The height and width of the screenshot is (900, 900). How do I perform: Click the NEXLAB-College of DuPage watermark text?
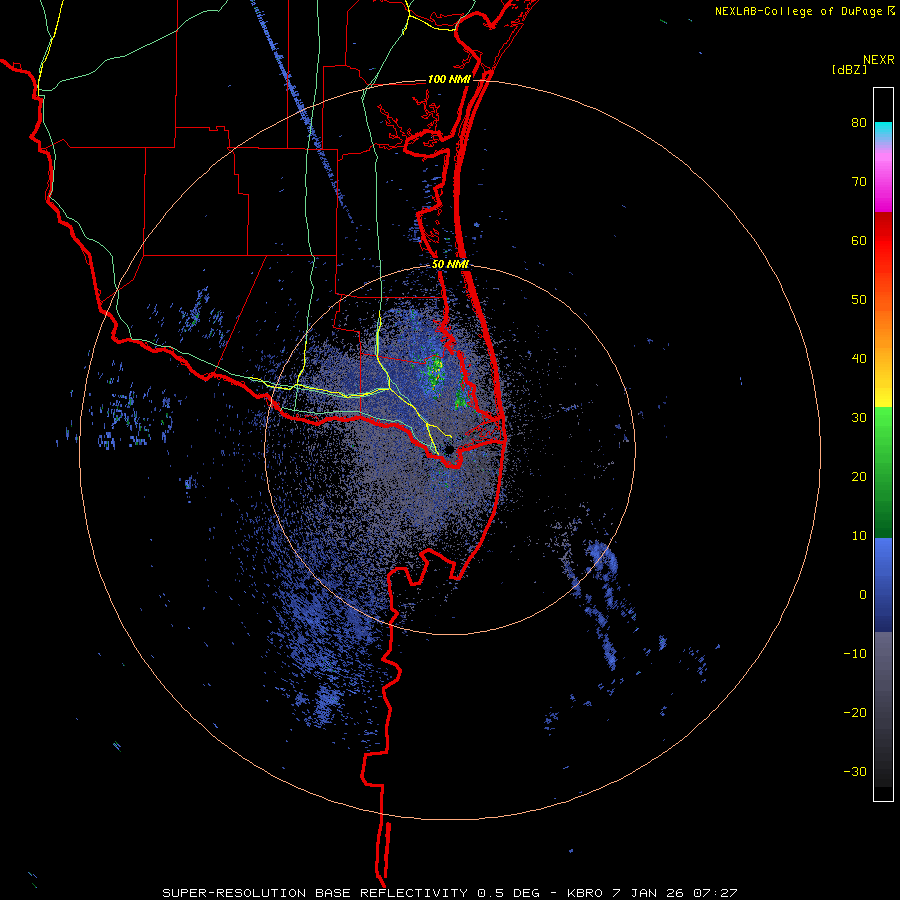(804, 11)
